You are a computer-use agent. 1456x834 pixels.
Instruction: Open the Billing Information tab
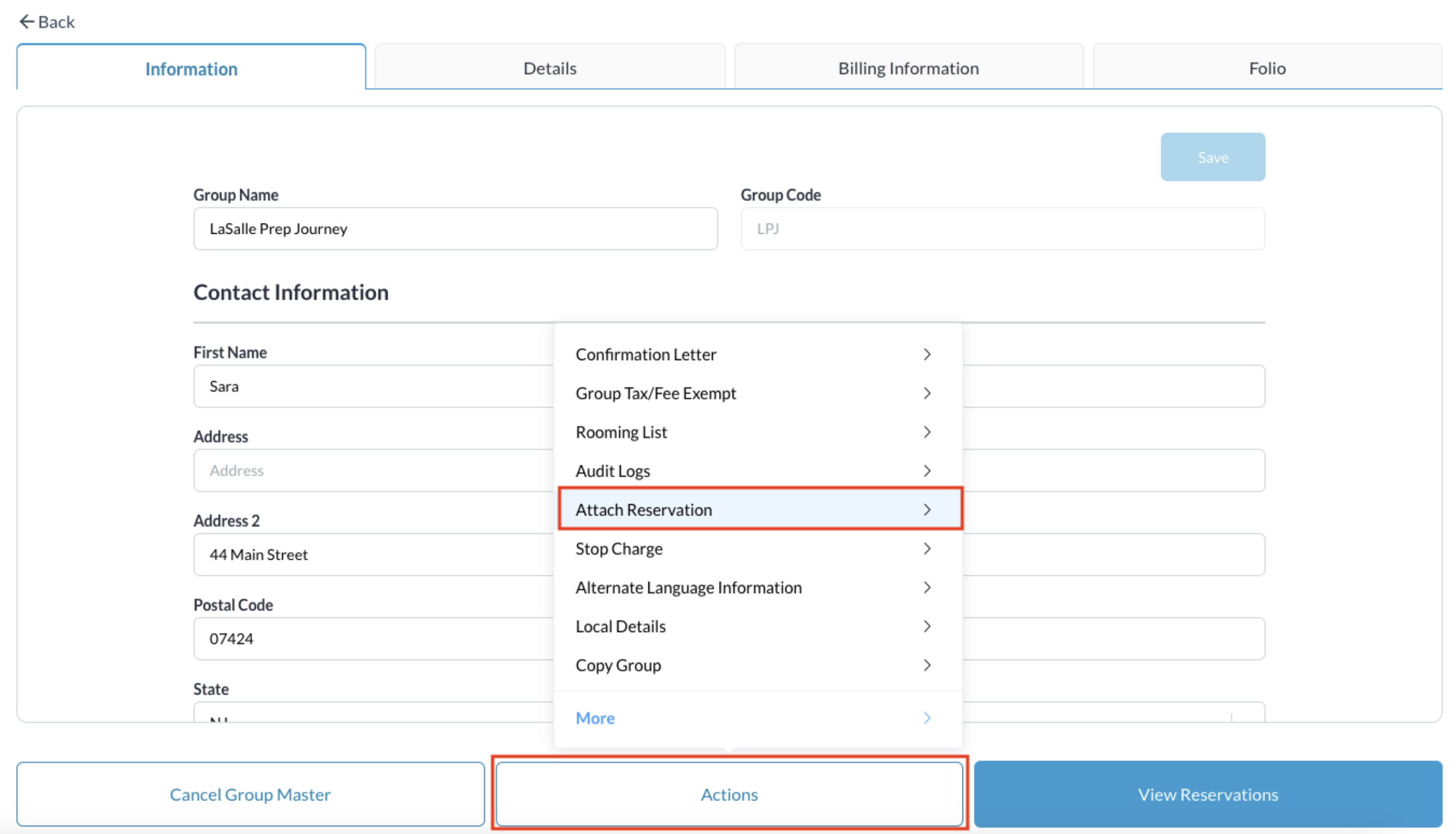[x=908, y=68]
